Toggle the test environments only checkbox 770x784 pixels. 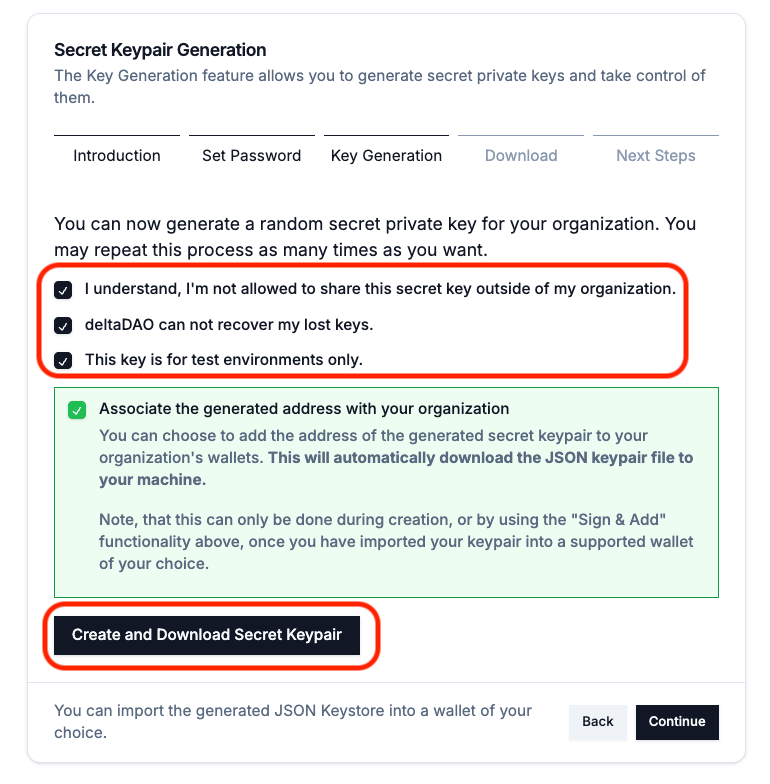click(63, 360)
